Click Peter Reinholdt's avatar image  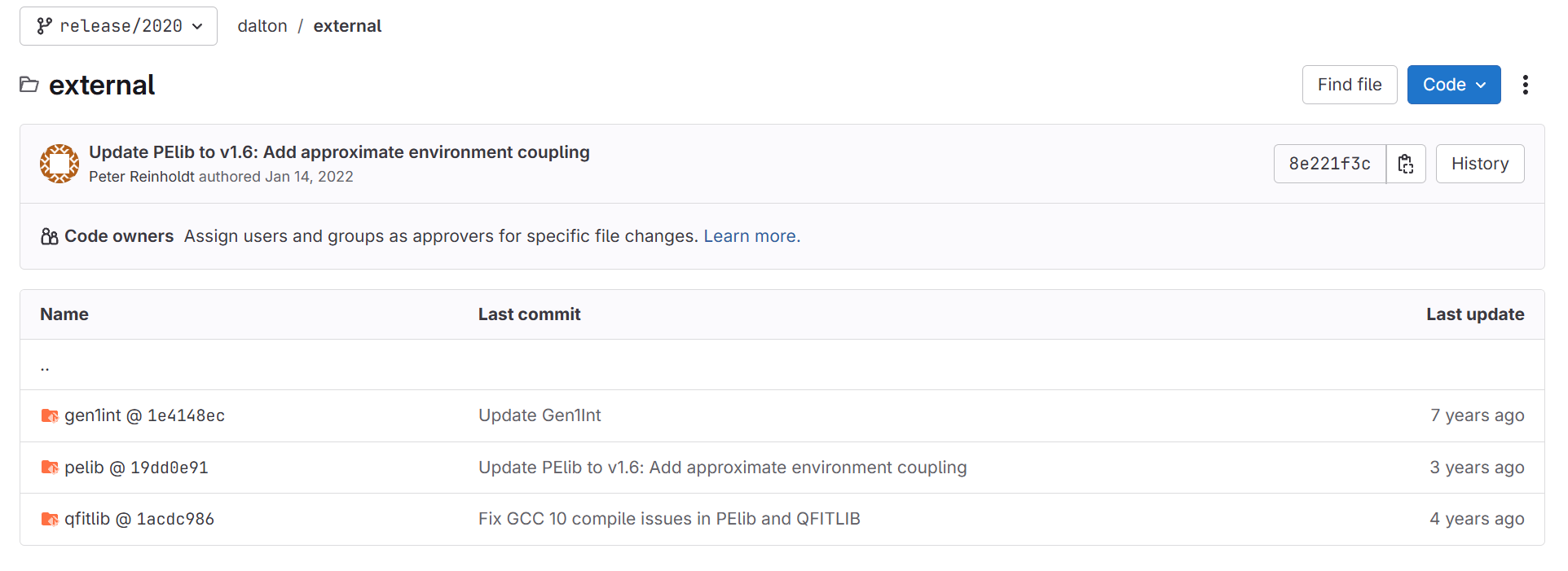point(59,164)
